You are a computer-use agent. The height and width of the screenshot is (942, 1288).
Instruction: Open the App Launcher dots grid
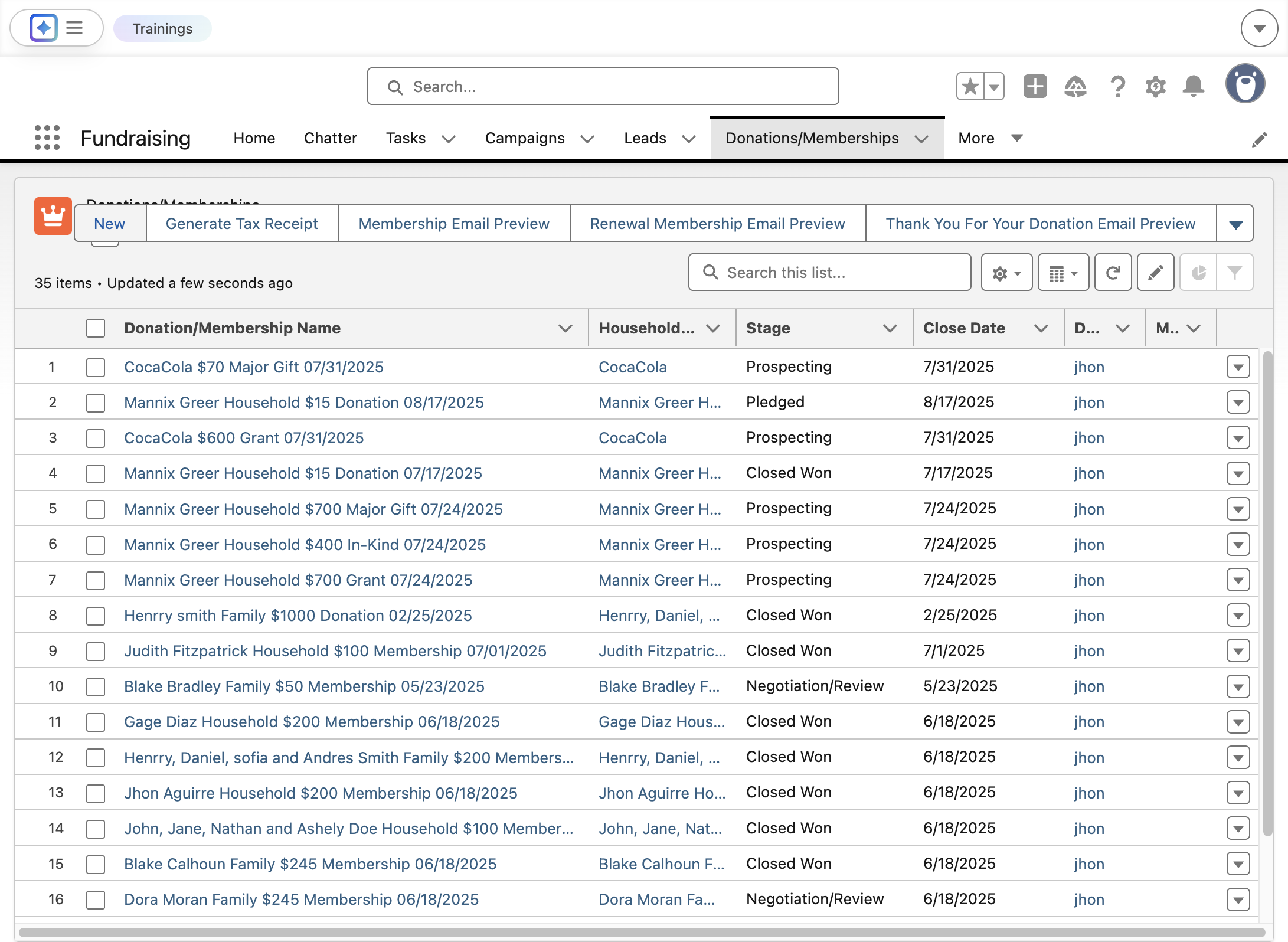pyautogui.click(x=47, y=138)
